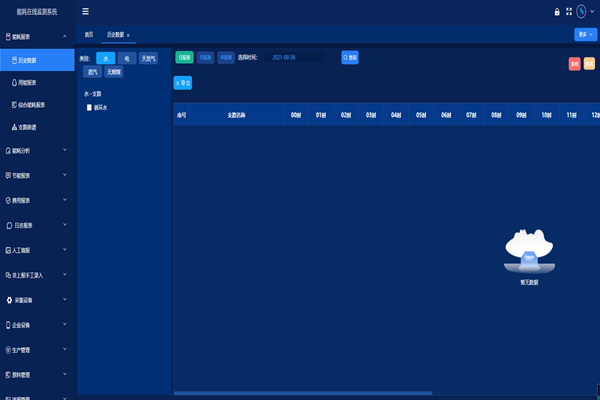Close the 历史数据 tab with x

coord(128,35)
